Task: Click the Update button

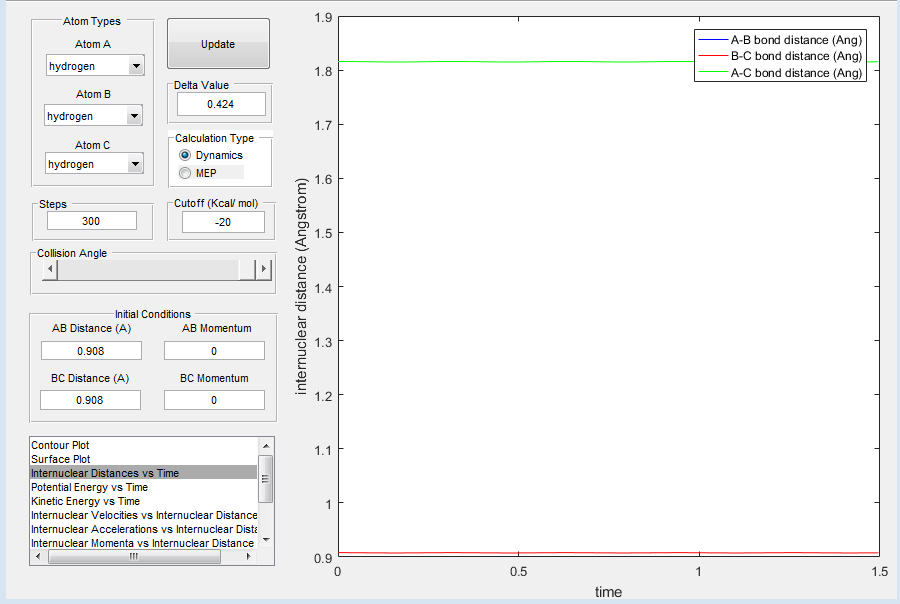Action: click(218, 44)
